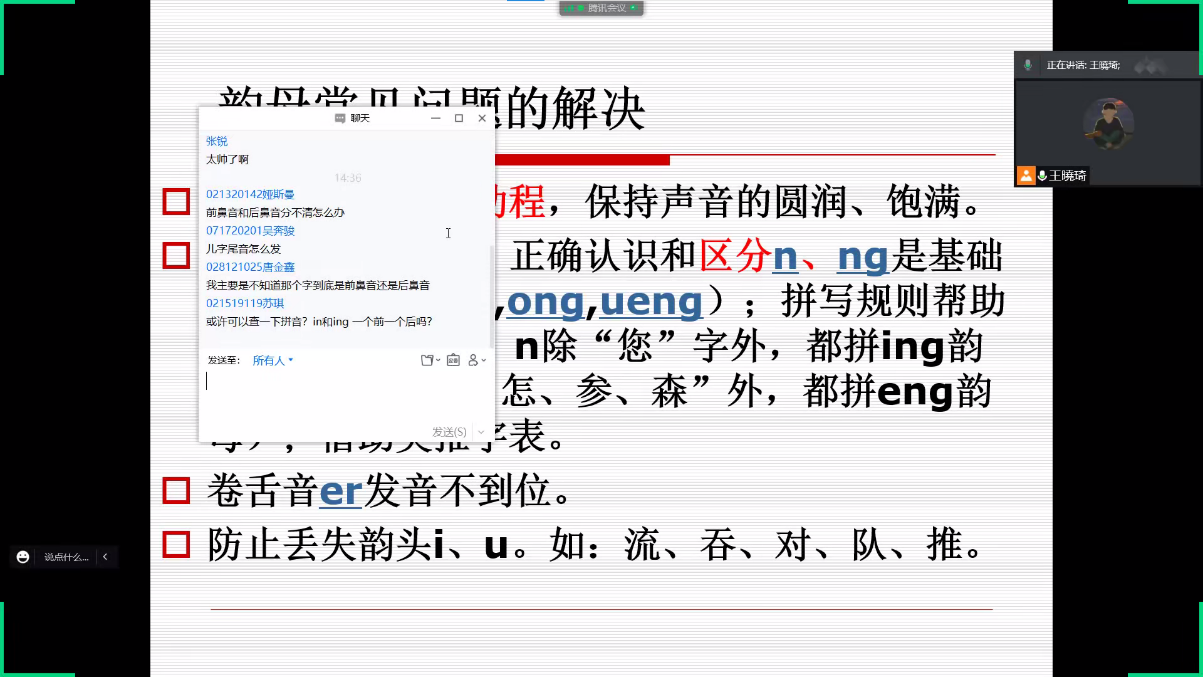This screenshot has width=1203, height=677.
Task: Click sender name 071720201吴奔骏
Action: pos(250,231)
